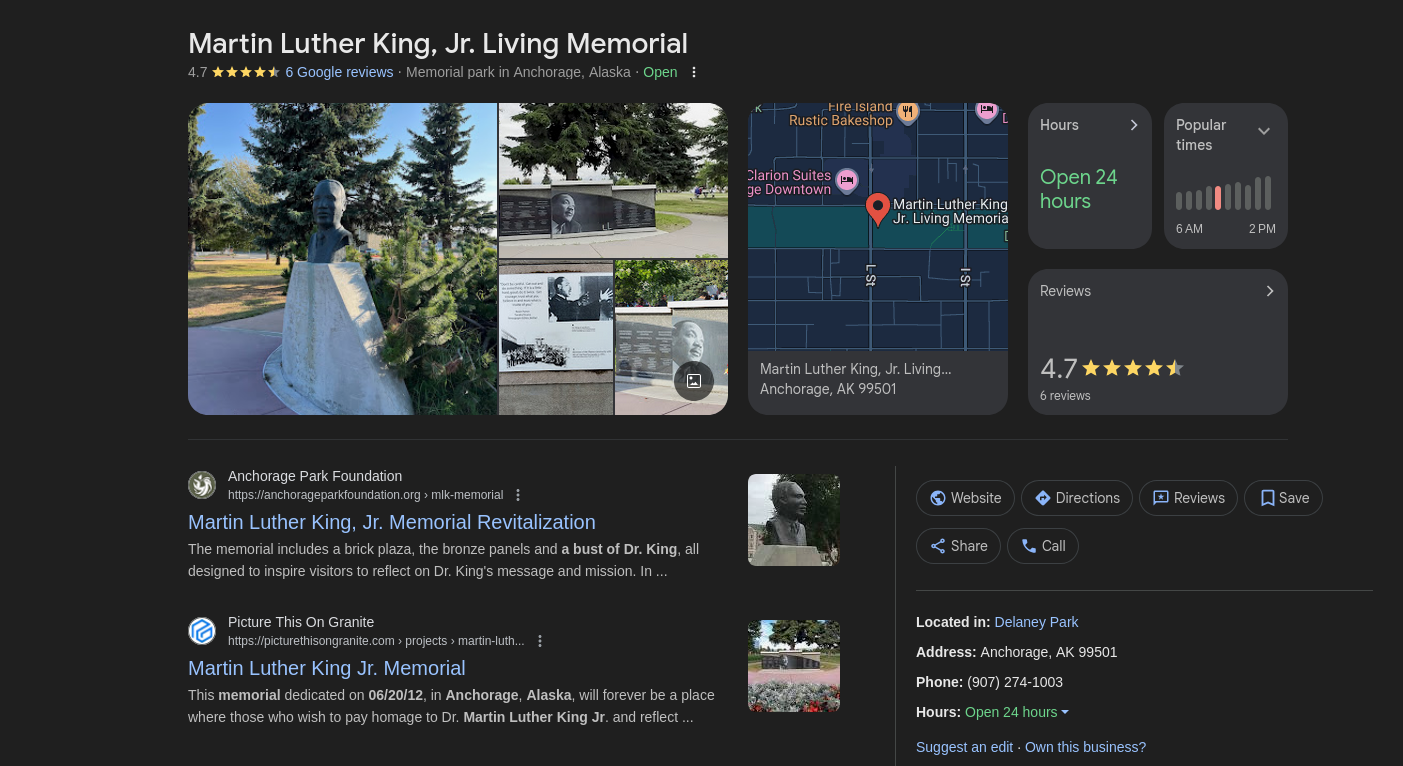The image size is (1403, 766).
Task: Click Picture This On Granite favicon
Action: tap(202, 631)
